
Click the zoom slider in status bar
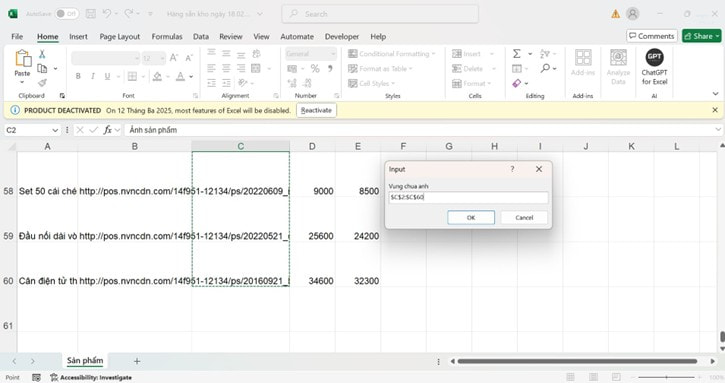coord(666,377)
